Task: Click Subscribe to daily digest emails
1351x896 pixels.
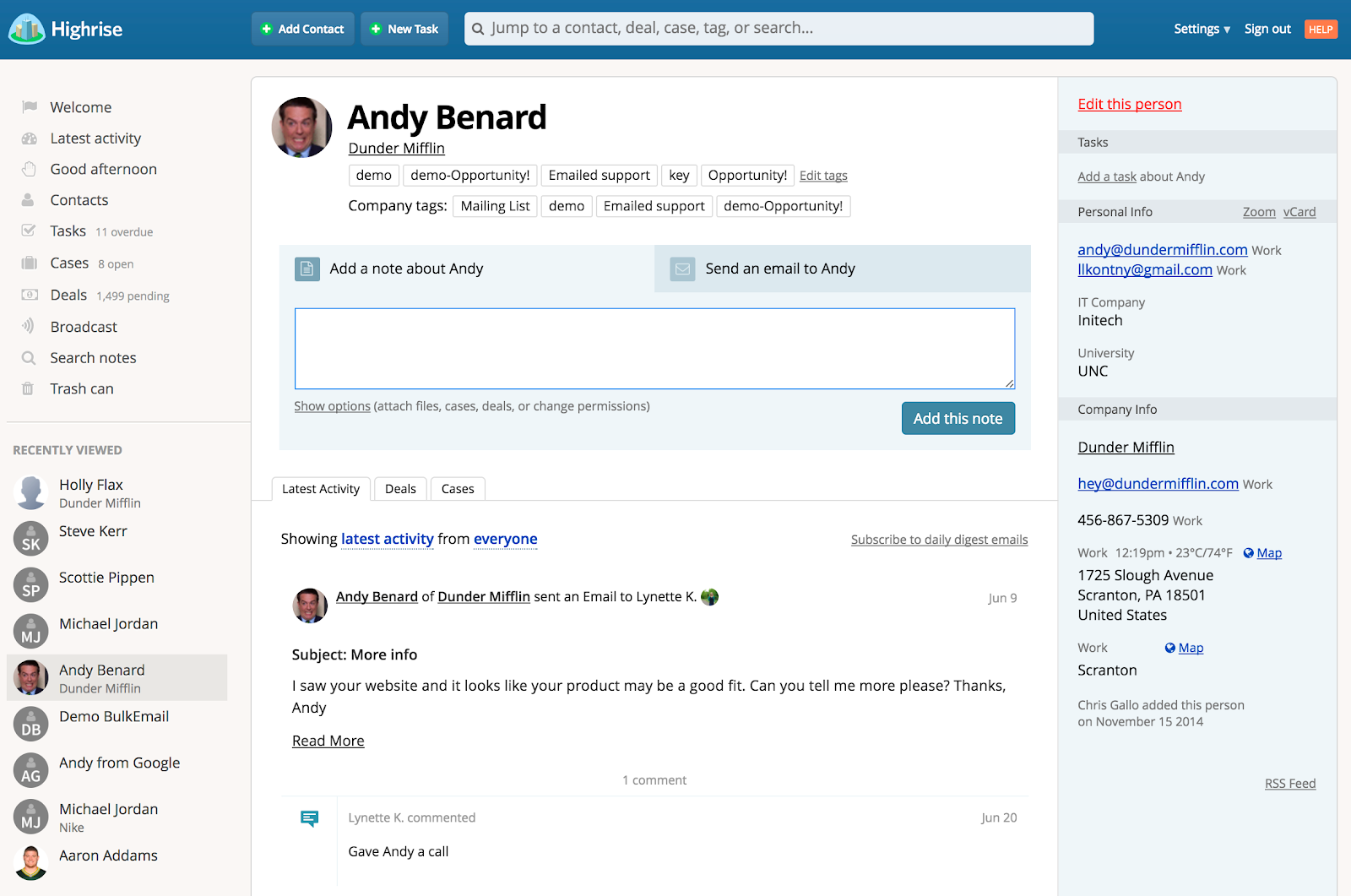Action: click(939, 540)
